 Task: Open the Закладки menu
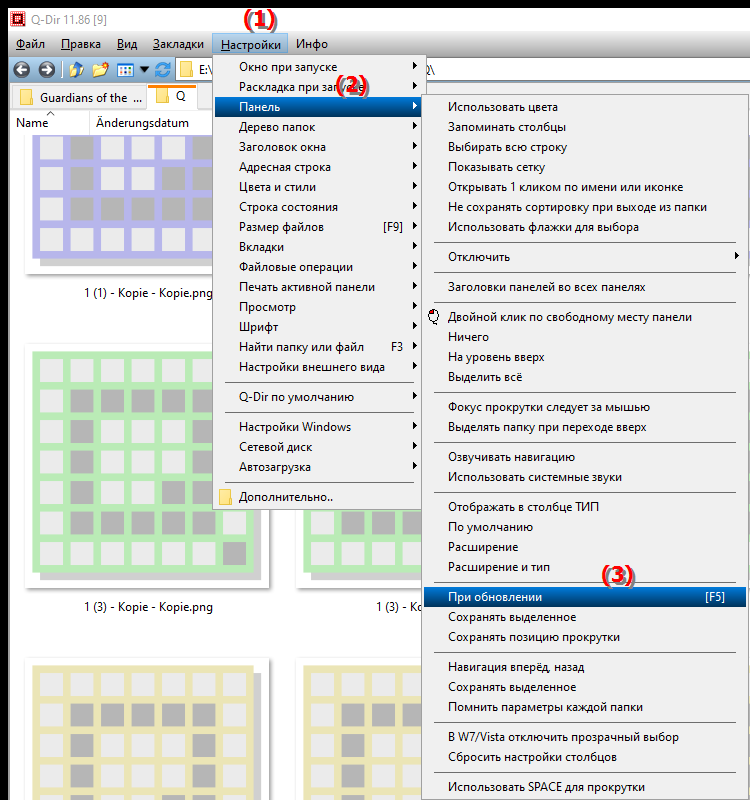pos(177,44)
